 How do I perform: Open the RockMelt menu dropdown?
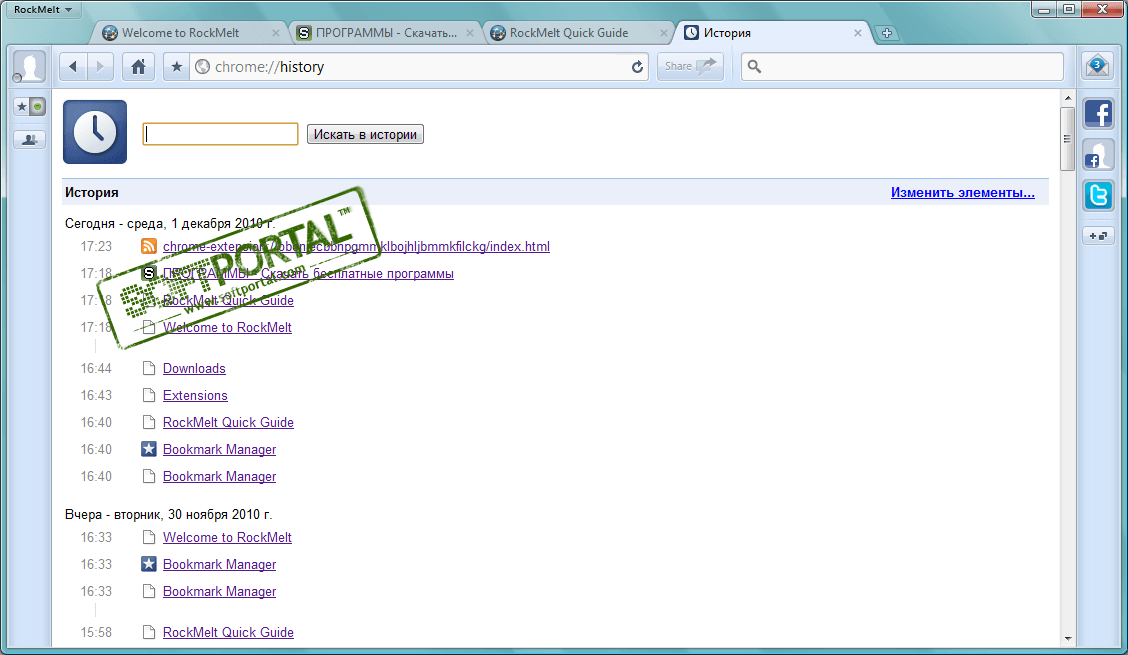point(42,10)
